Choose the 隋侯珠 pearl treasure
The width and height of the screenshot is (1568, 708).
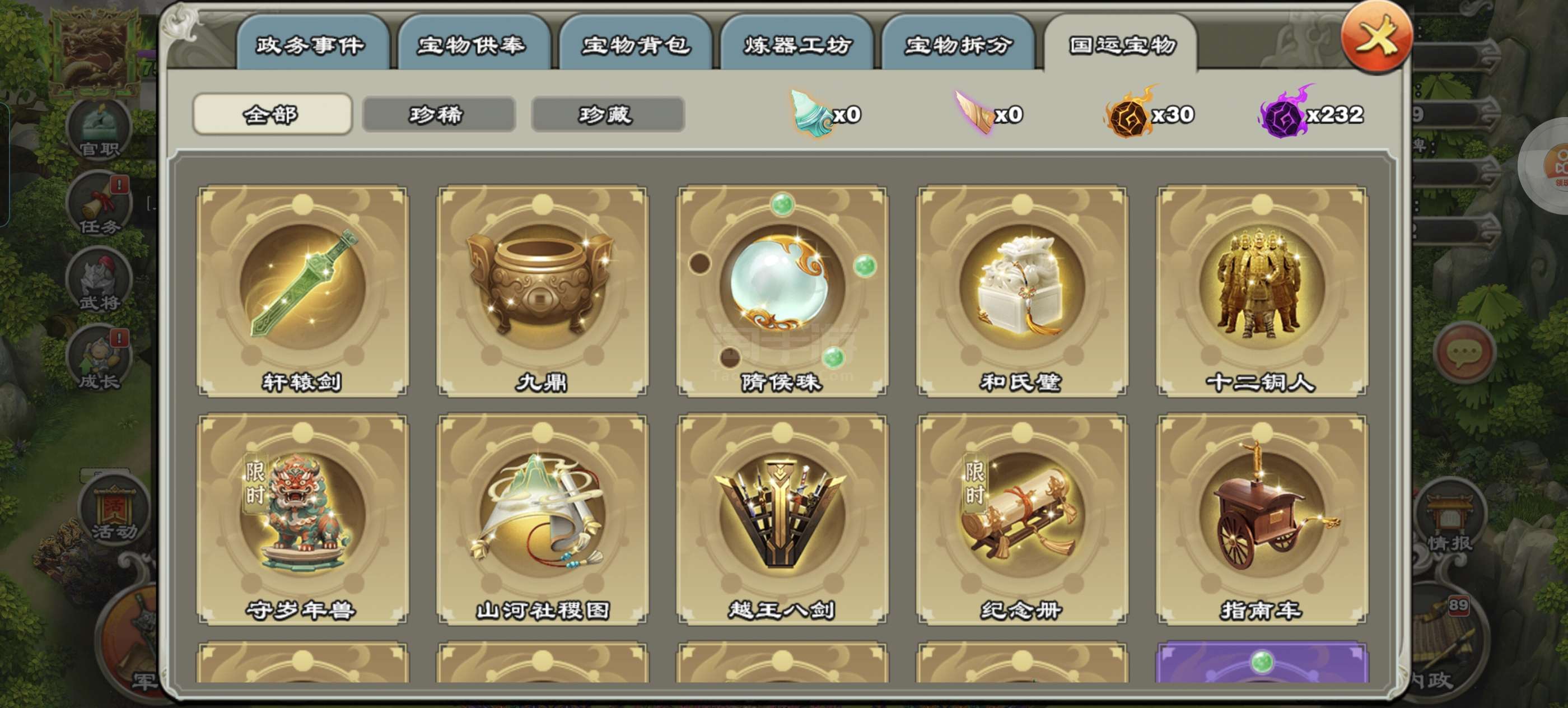point(782,292)
